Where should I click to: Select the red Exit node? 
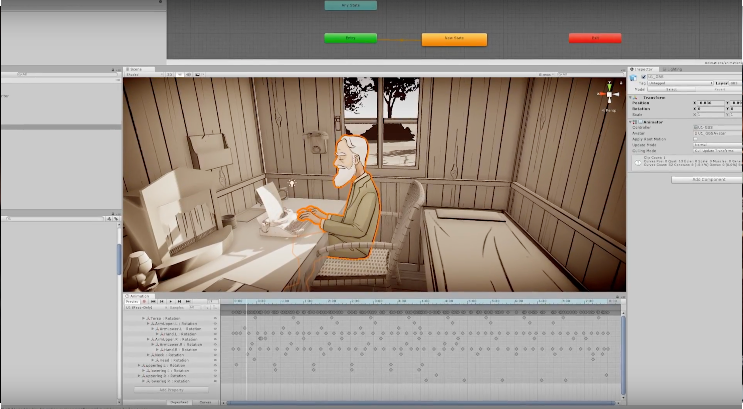coord(595,38)
